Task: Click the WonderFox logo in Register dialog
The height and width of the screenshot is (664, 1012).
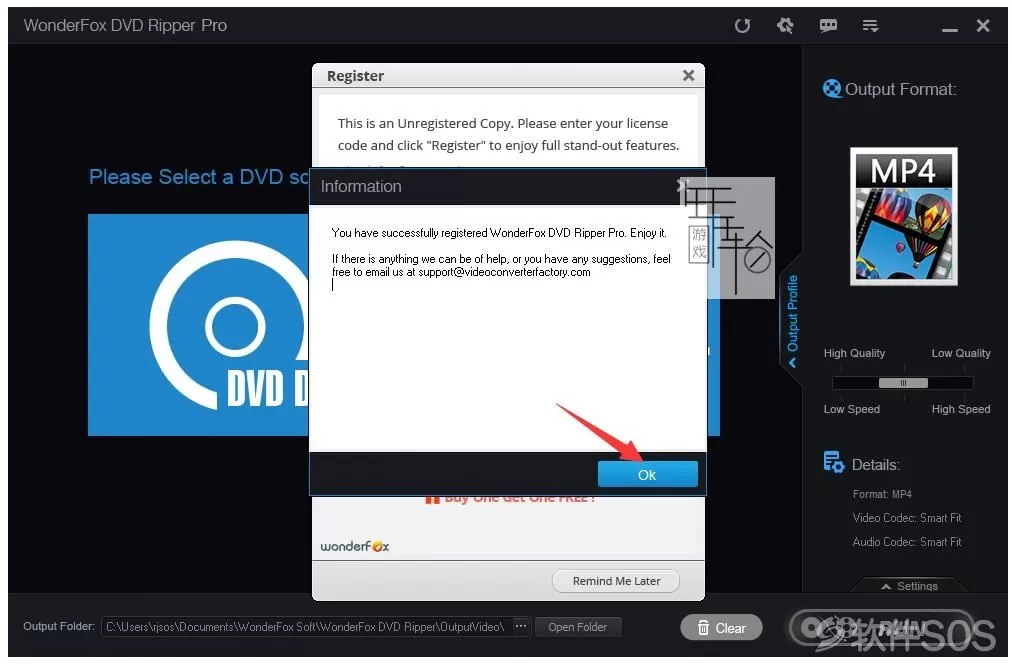Action: pos(355,546)
